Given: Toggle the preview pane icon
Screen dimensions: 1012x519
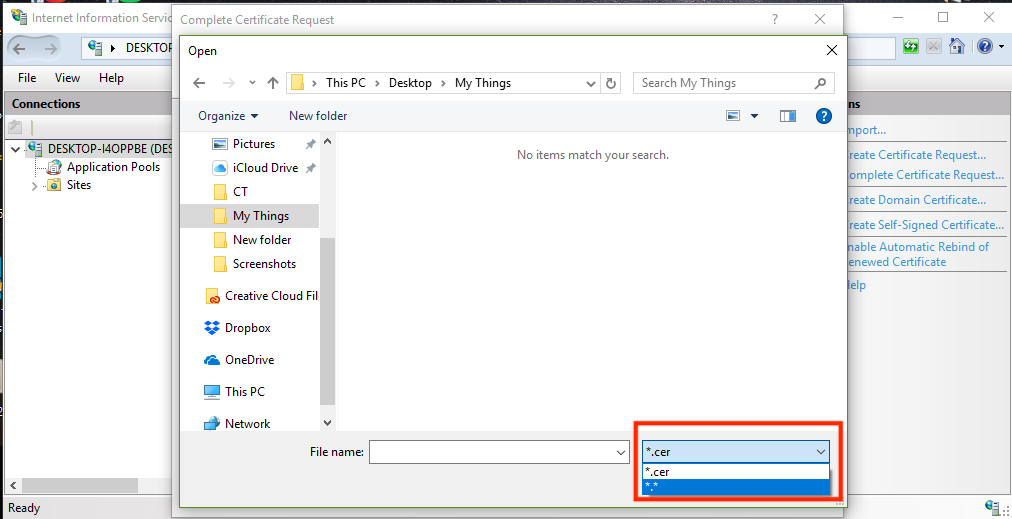Looking at the screenshot, I should click(x=788, y=116).
